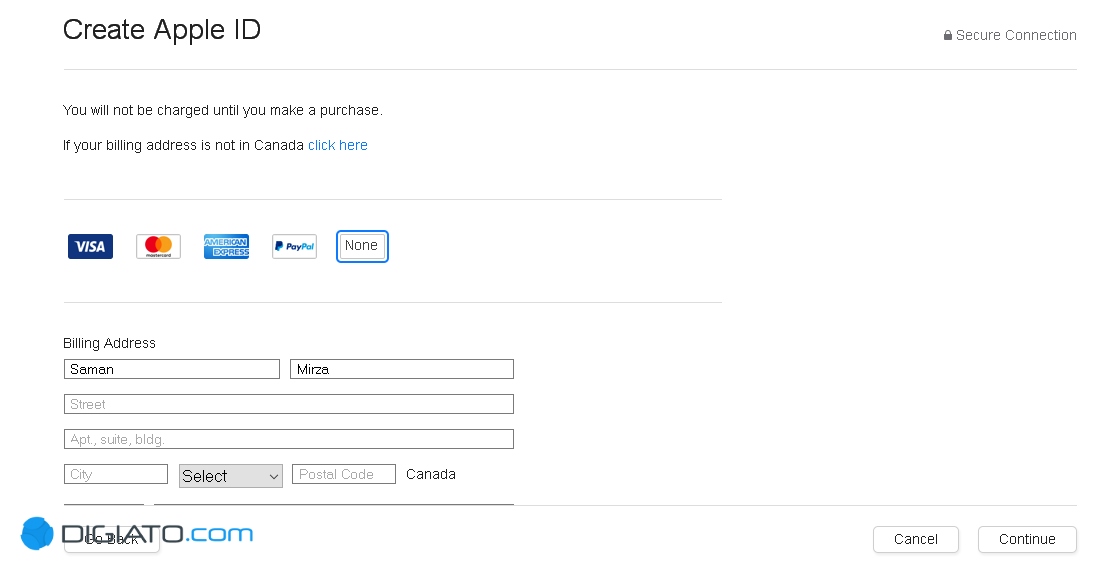Continue to the next step

point(1027,539)
